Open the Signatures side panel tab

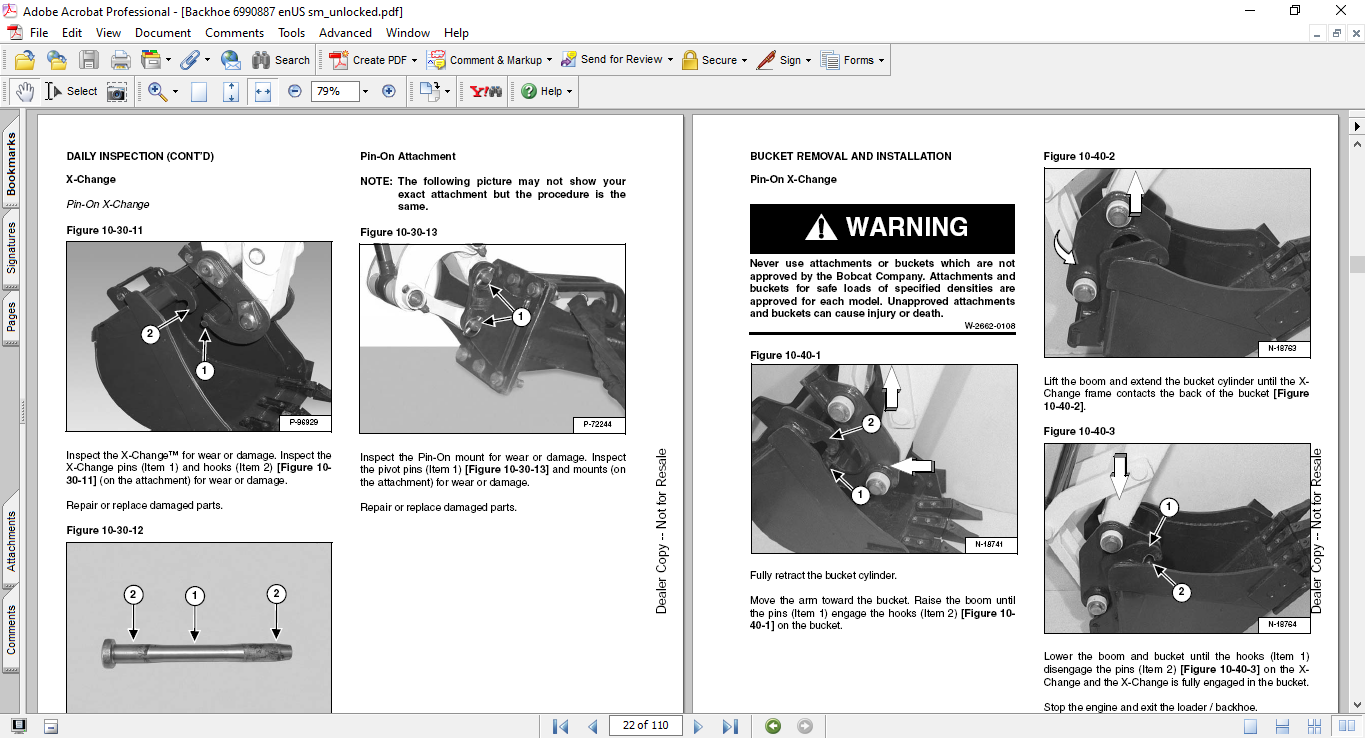tap(11, 248)
